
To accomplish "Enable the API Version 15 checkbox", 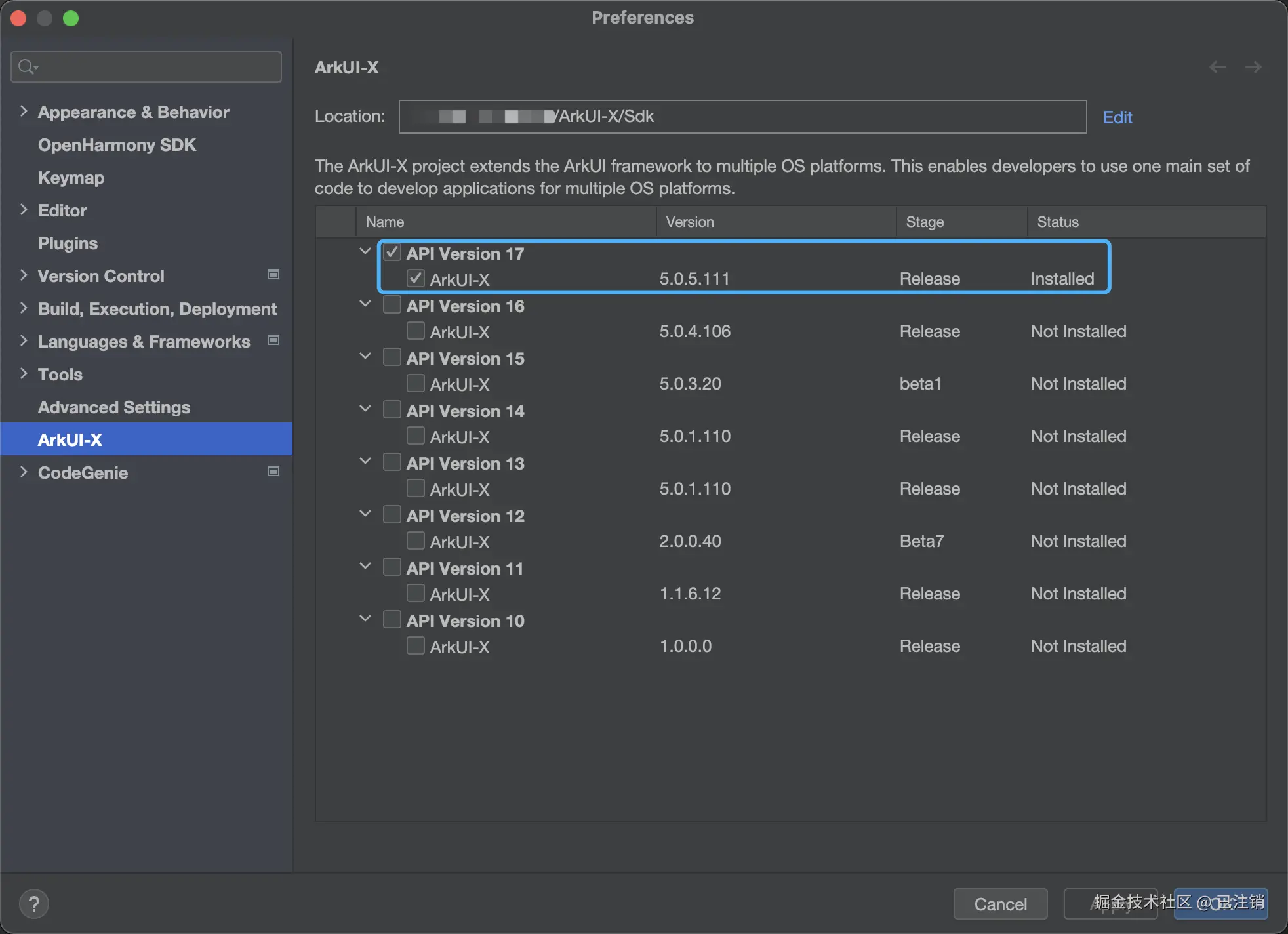I will pyautogui.click(x=392, y=356).
